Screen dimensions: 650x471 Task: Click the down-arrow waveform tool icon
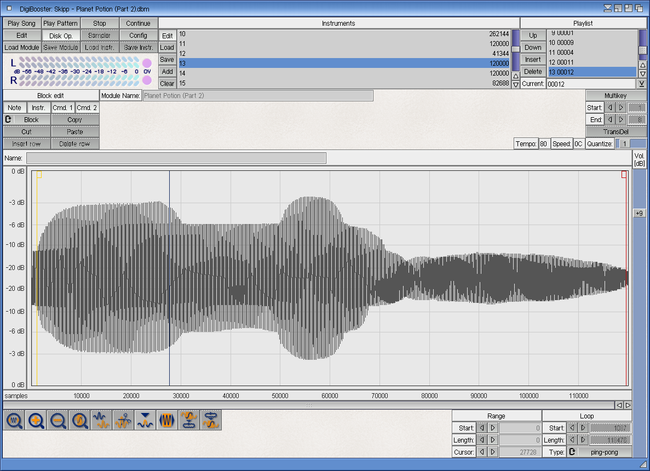click(145, 421)
